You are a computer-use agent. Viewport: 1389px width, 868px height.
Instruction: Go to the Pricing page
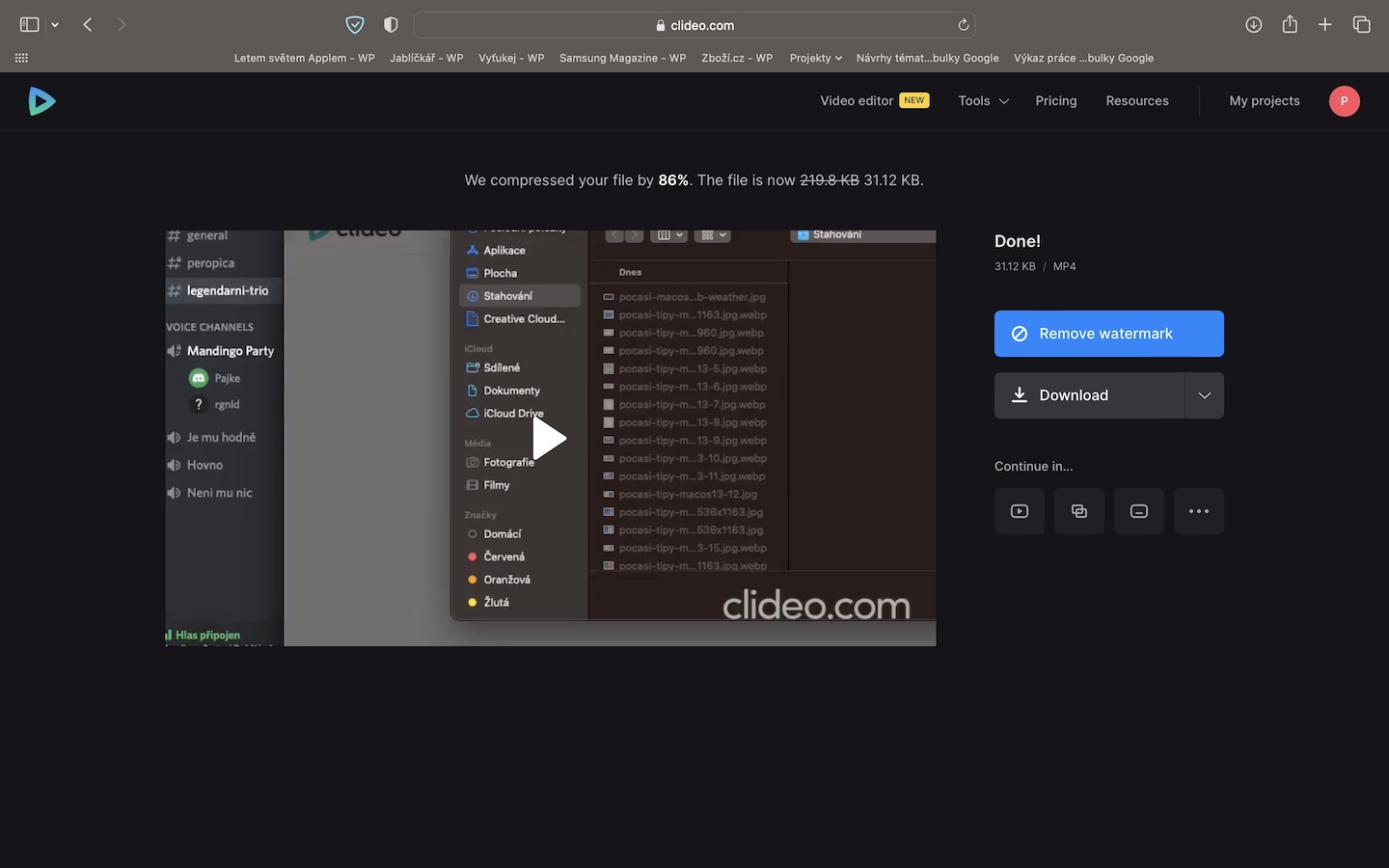1056,100
